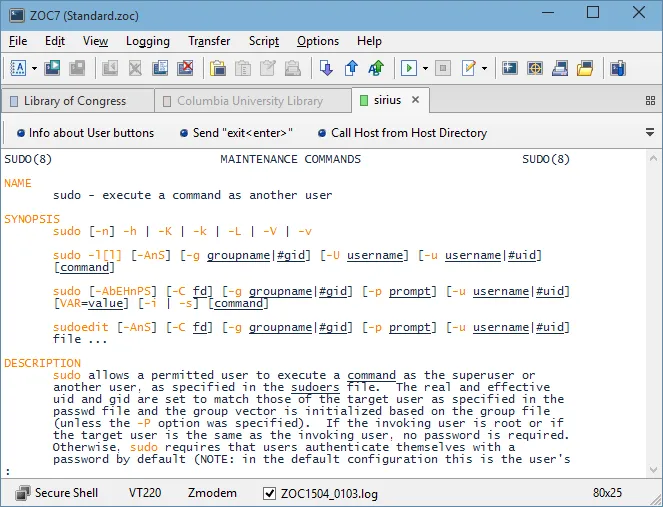Switch to Columbia University Library tab
Viewport: 663px width, 507px height.
pos(250,101)
